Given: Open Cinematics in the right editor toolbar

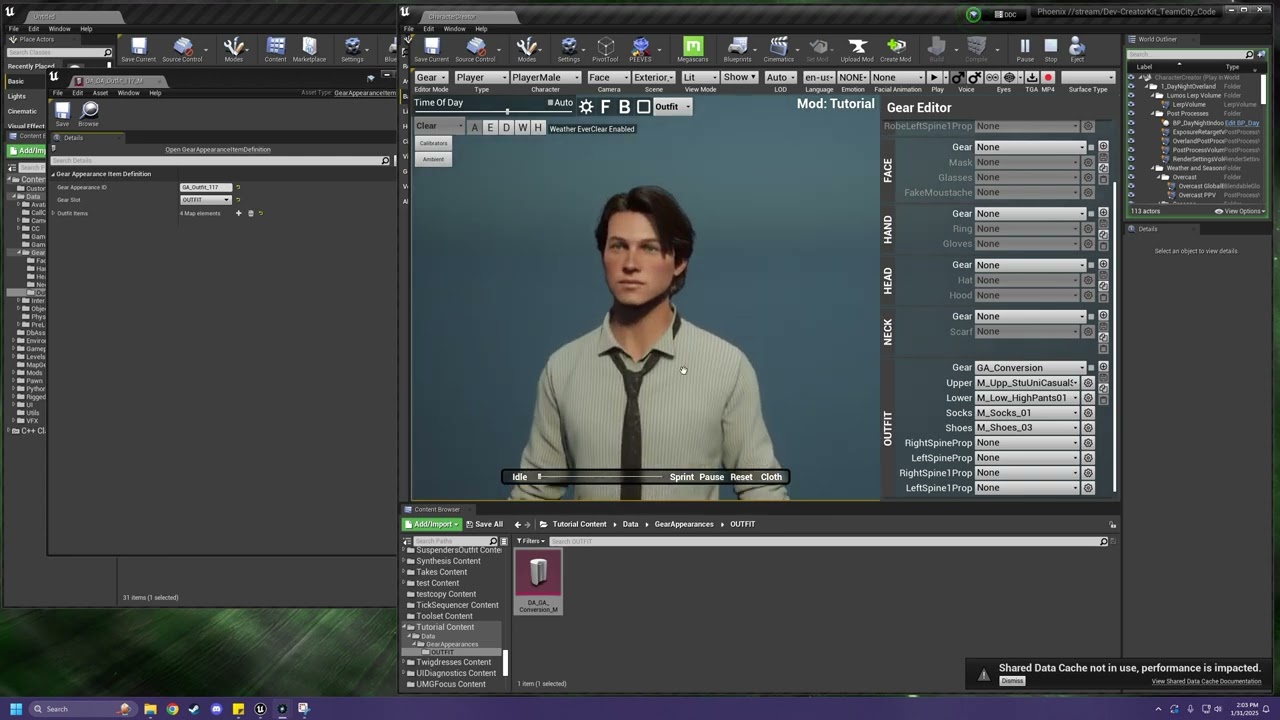Looking at the screenshot, I should click(x=778, y=49).
